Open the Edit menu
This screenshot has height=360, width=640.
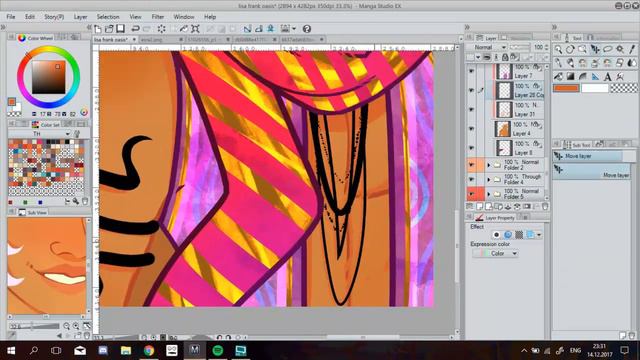(x=30, y=17)
